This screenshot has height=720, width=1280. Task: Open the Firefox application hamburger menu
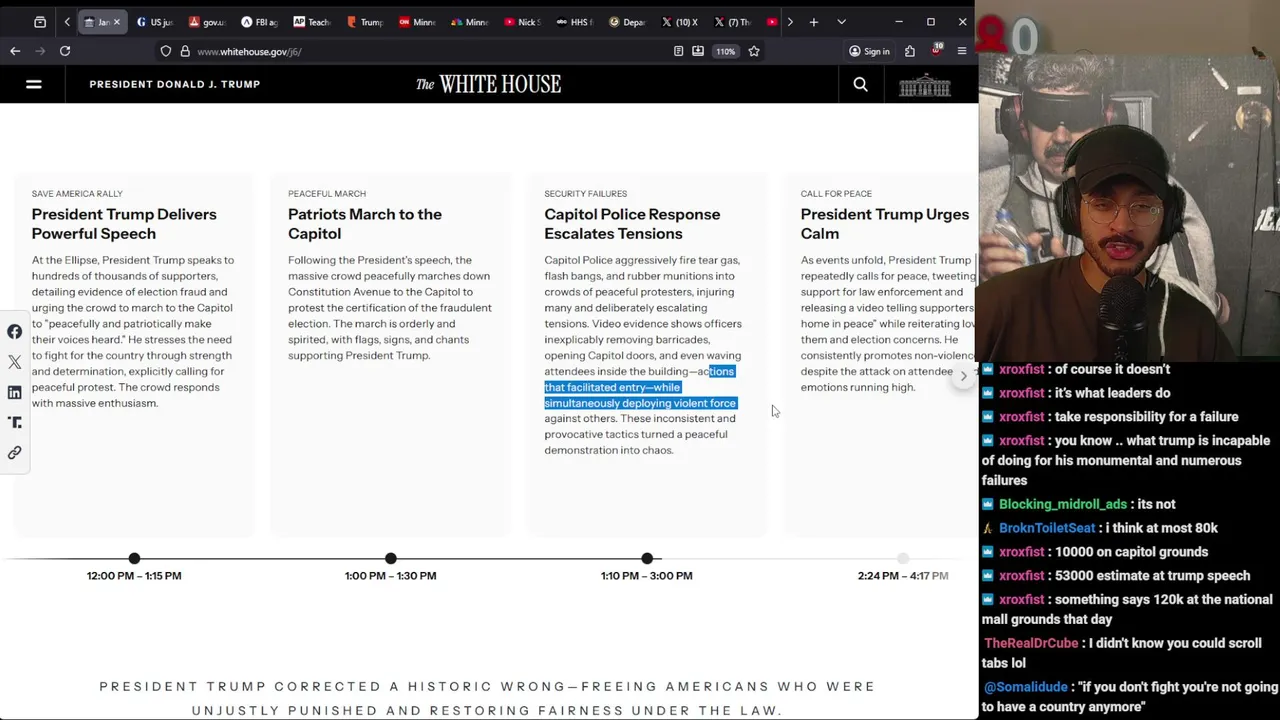962,51
